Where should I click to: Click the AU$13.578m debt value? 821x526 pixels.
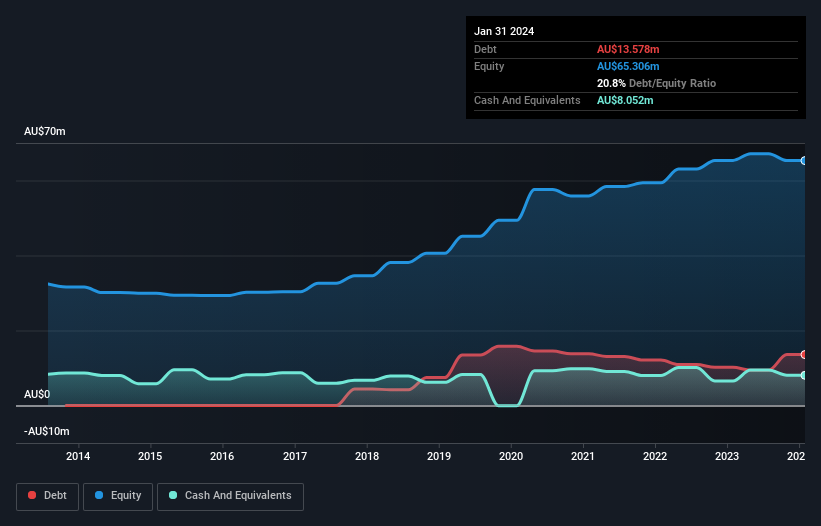[x=628, y=49]
